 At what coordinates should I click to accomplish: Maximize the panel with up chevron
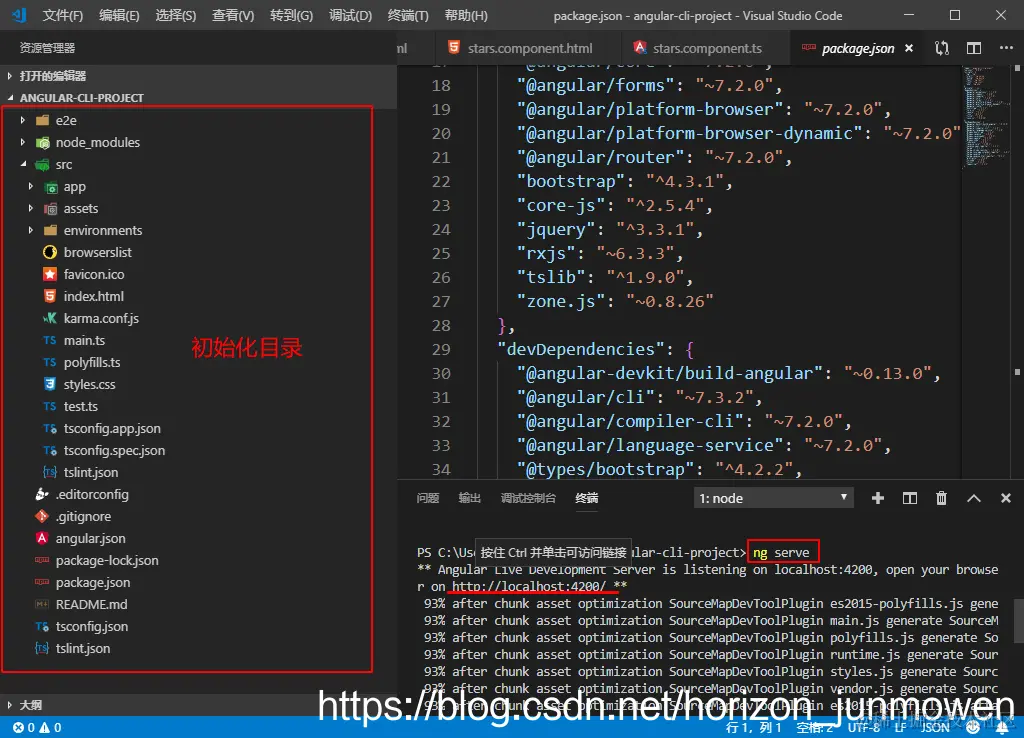click(x=974, y=498)
